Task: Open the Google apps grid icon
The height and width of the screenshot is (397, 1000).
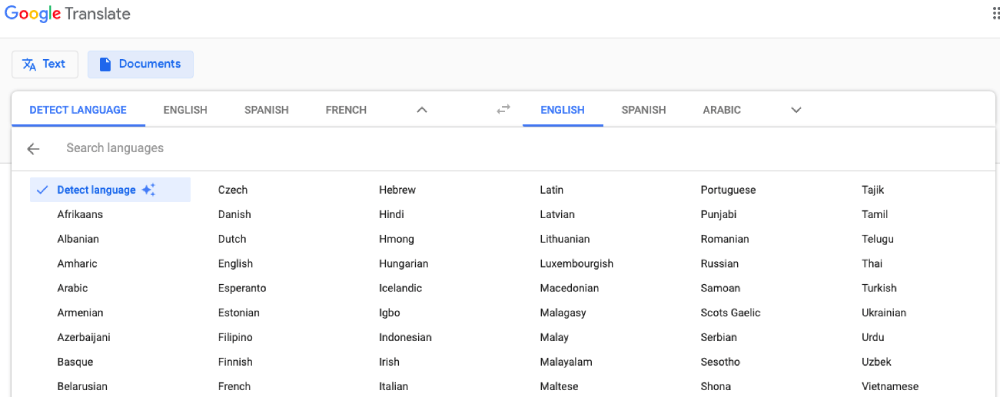Action: point(995,14)
